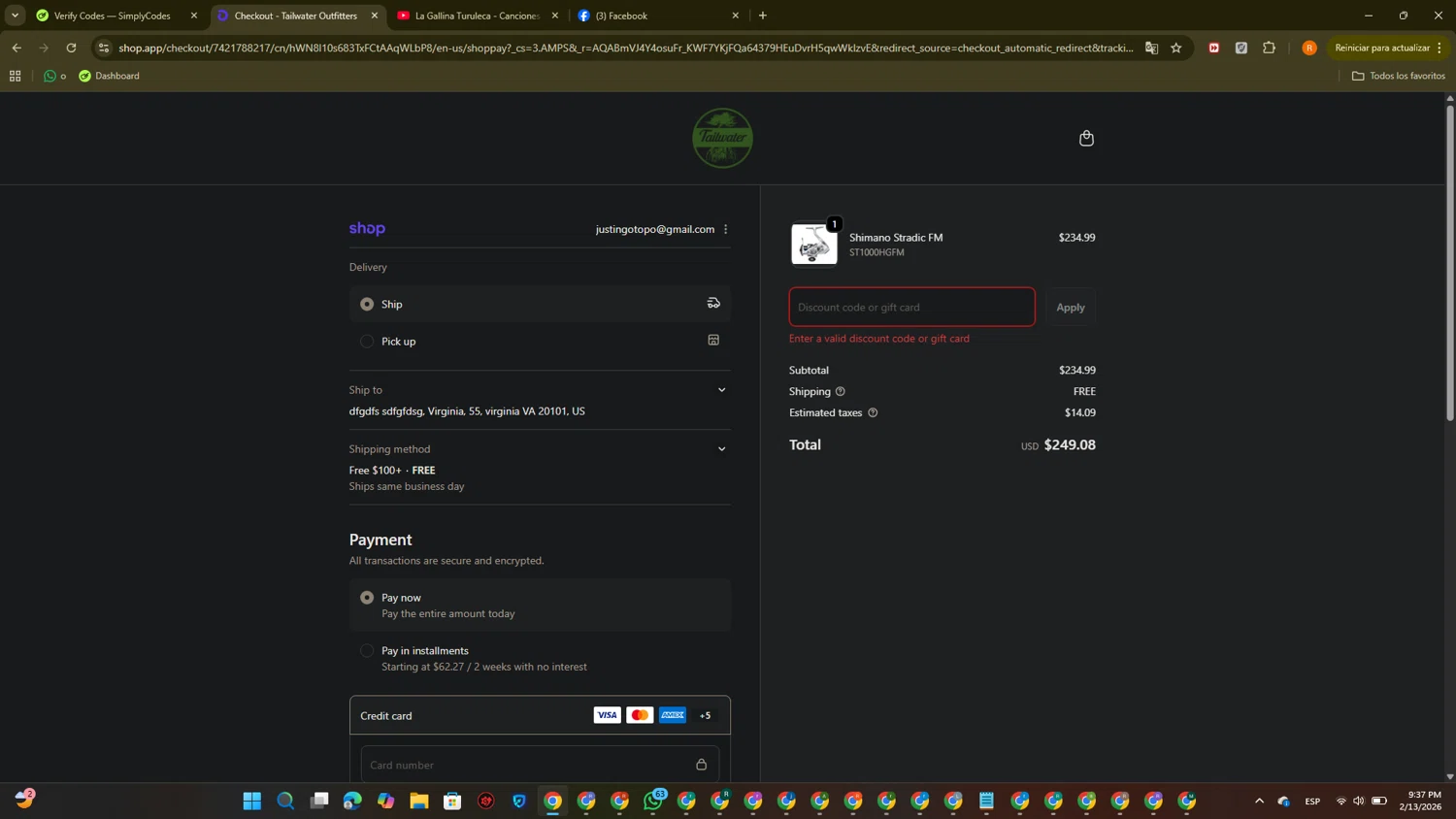
Task: Open the Microsoft Store taskbar icon
Action: (x=452, y=801)
